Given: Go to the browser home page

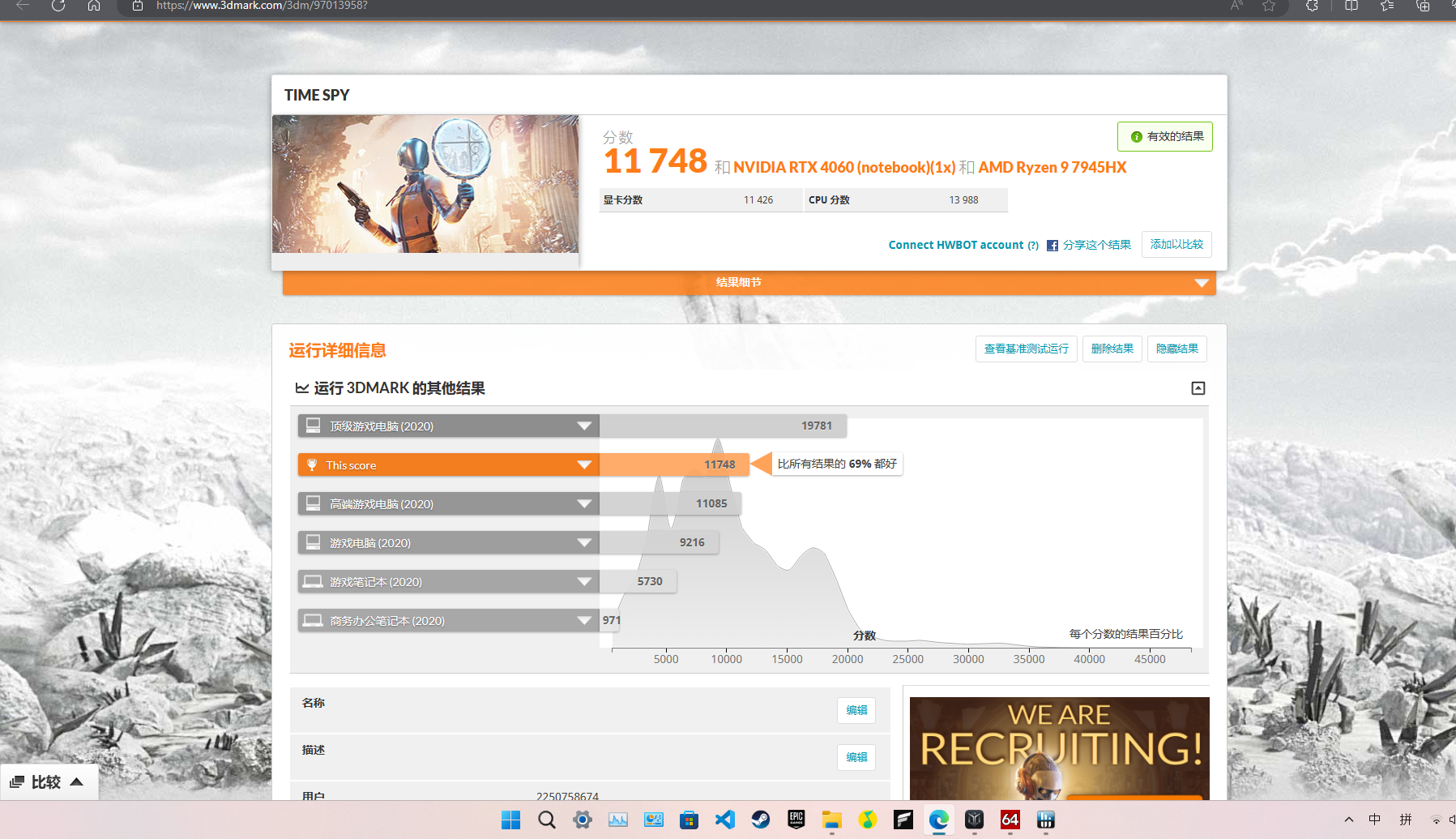Looking at the screenshot, I should click(x=94, y=6).
